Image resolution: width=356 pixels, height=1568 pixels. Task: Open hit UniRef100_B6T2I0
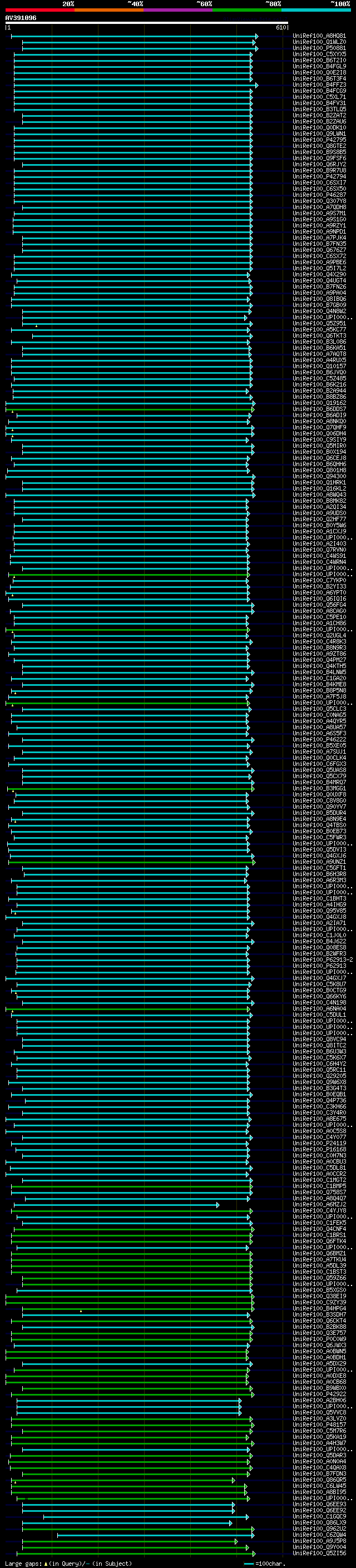(319, 60)
